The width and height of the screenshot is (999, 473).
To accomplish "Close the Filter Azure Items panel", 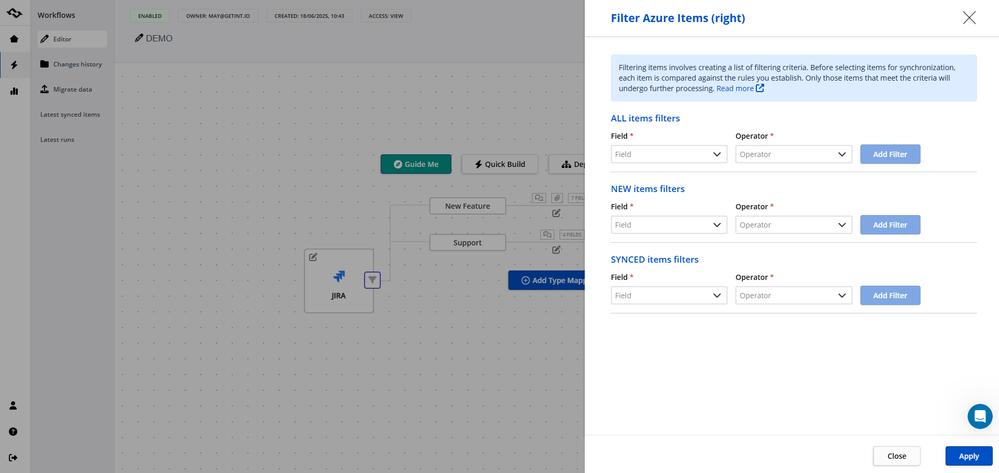I will pyautogui.click(x=969, y=18).
